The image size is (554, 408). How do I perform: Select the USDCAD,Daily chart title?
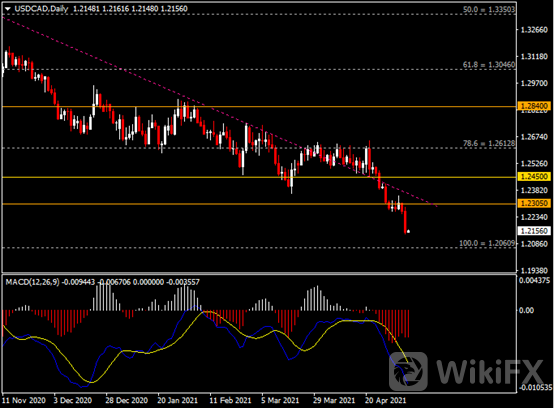click(x=41, y=9)
